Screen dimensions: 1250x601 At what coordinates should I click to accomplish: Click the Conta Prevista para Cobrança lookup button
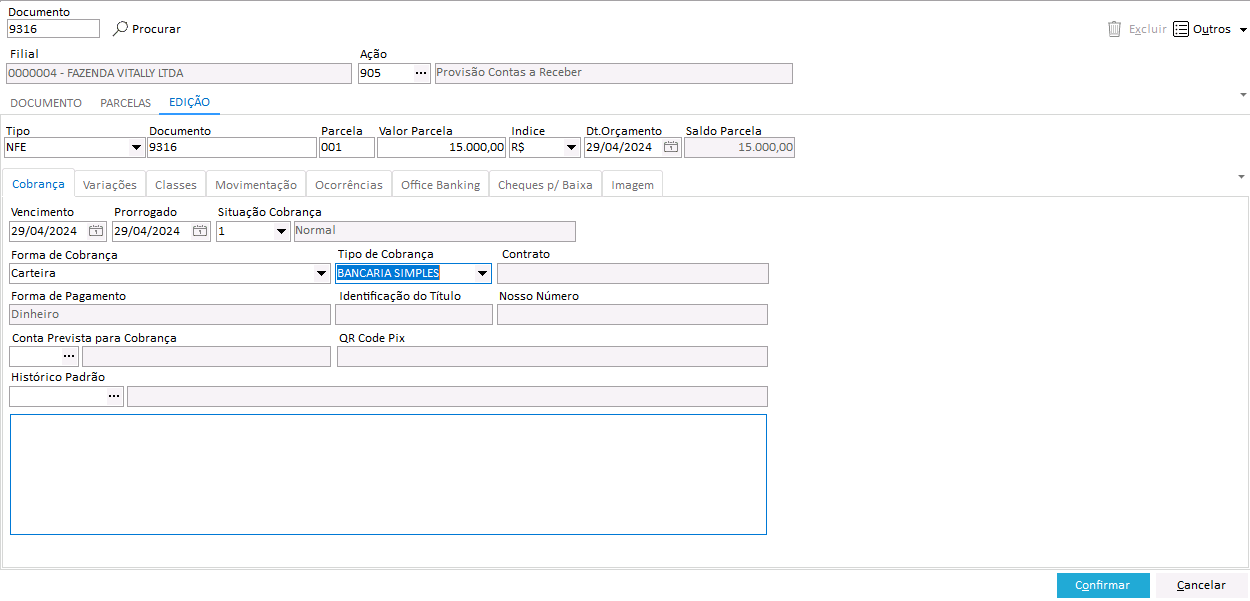(69, 356)
